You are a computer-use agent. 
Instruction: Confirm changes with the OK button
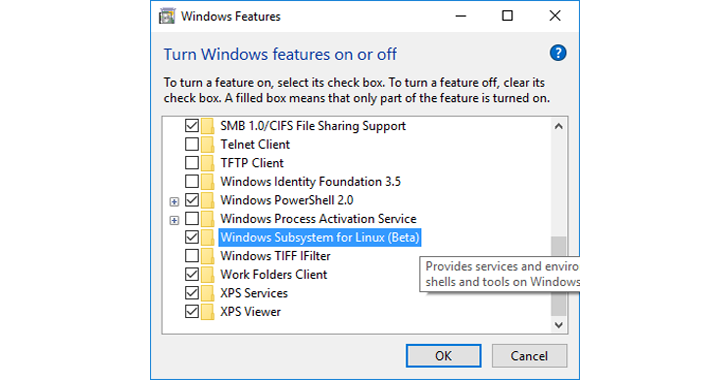click(x=443, y=356)
